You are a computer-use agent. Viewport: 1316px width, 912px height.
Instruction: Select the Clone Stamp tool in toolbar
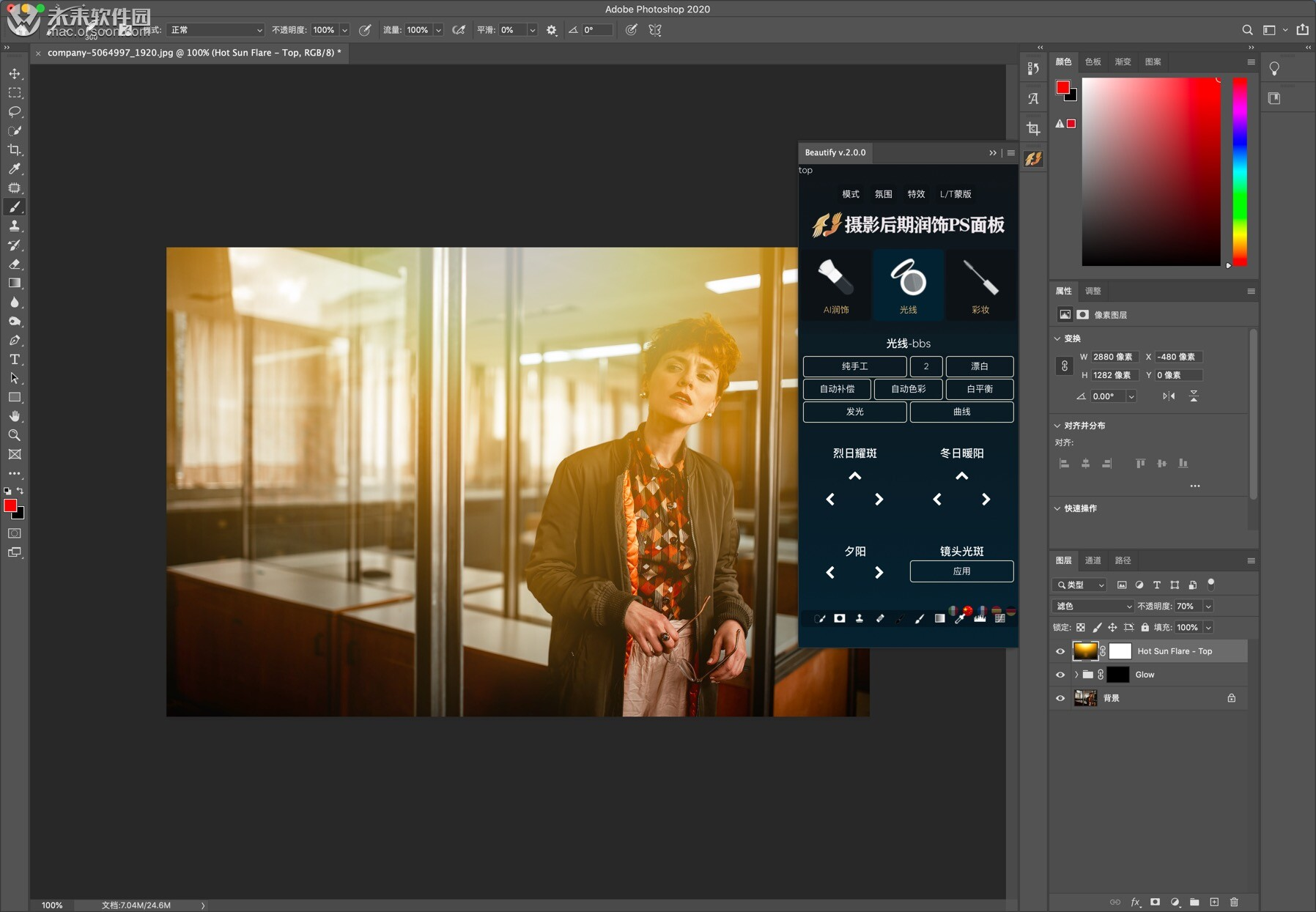click(x=15, y=226)
